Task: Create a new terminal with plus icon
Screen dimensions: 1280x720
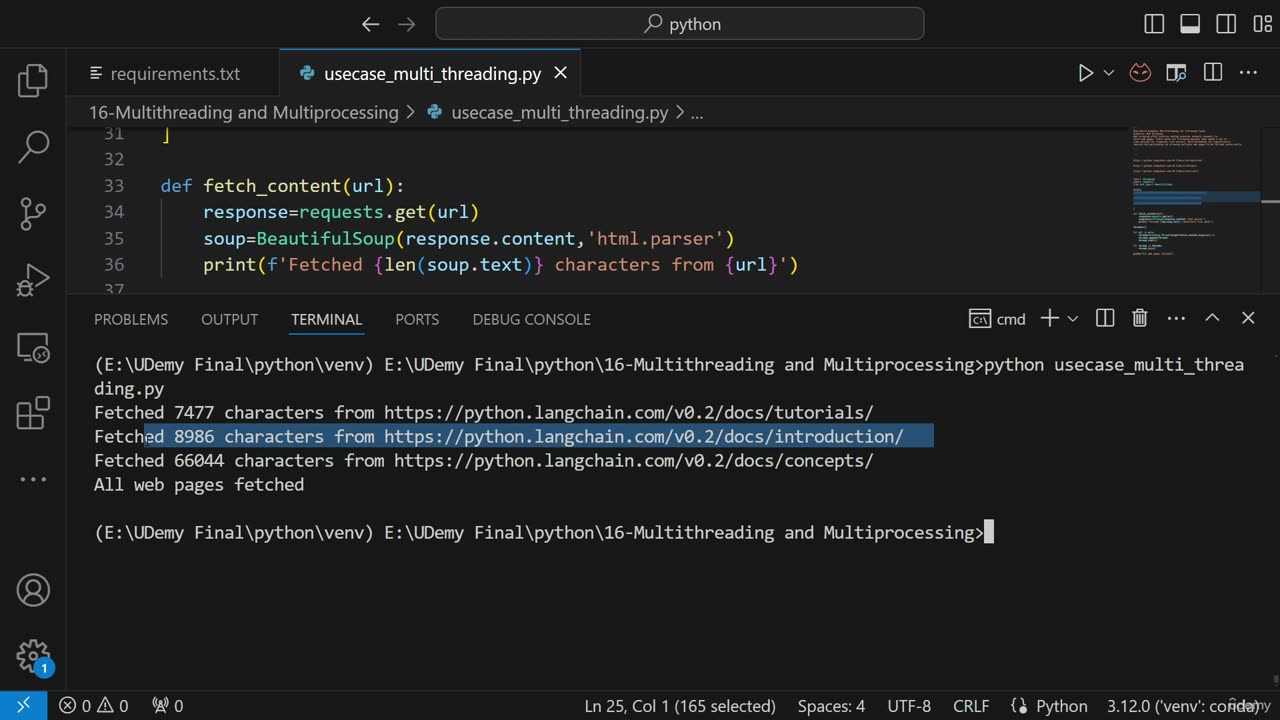Action: pos(1049,318)
